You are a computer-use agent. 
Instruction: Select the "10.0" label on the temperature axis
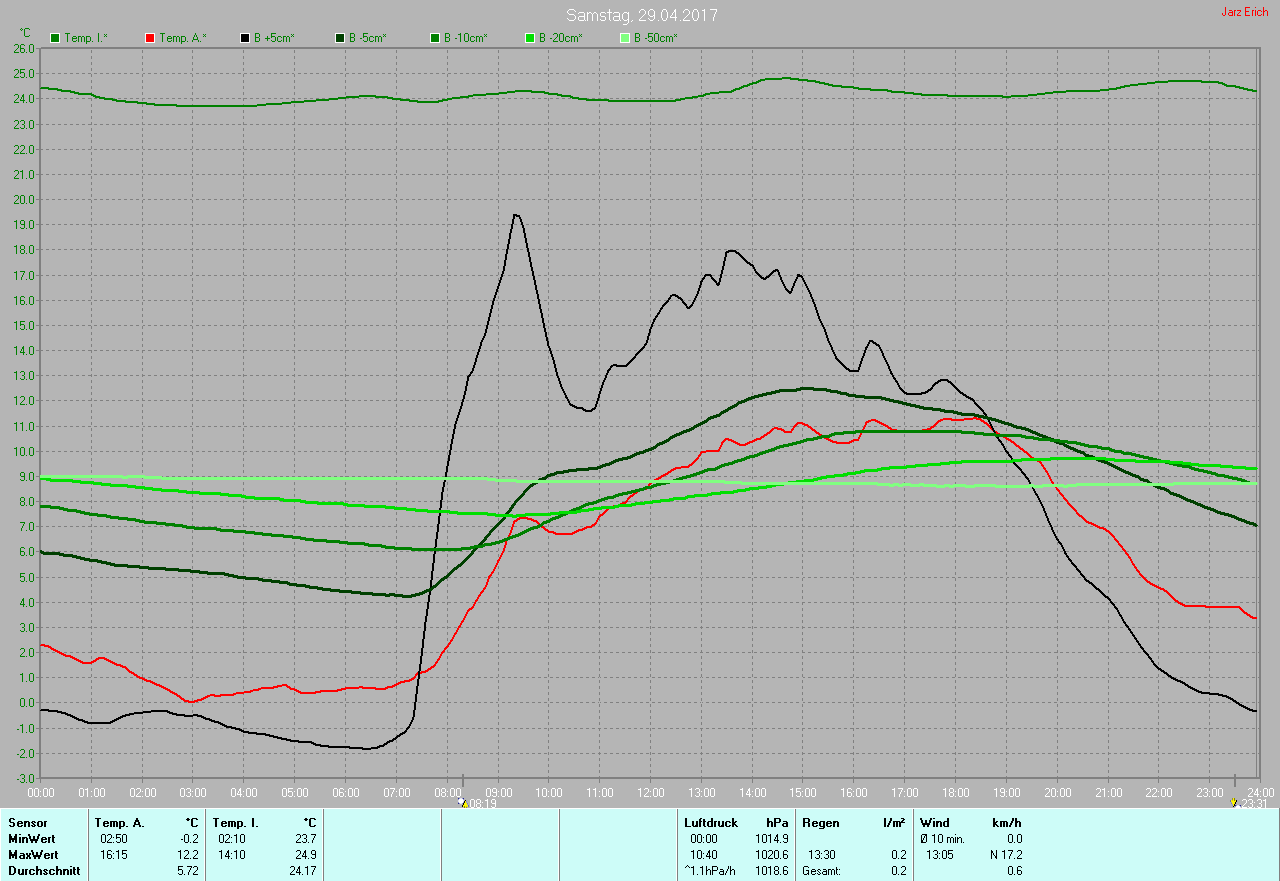[24, 451]
